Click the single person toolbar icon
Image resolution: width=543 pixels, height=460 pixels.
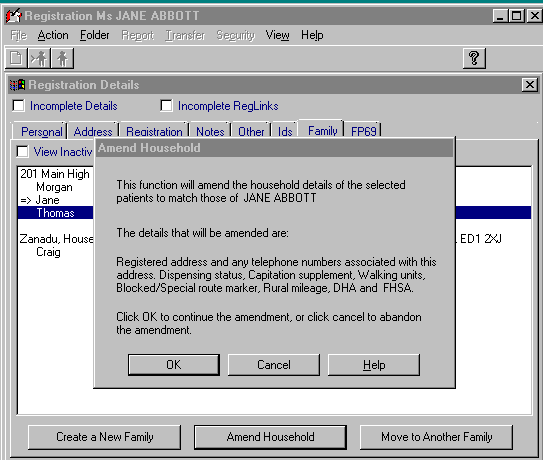click(x=62, y=58)
